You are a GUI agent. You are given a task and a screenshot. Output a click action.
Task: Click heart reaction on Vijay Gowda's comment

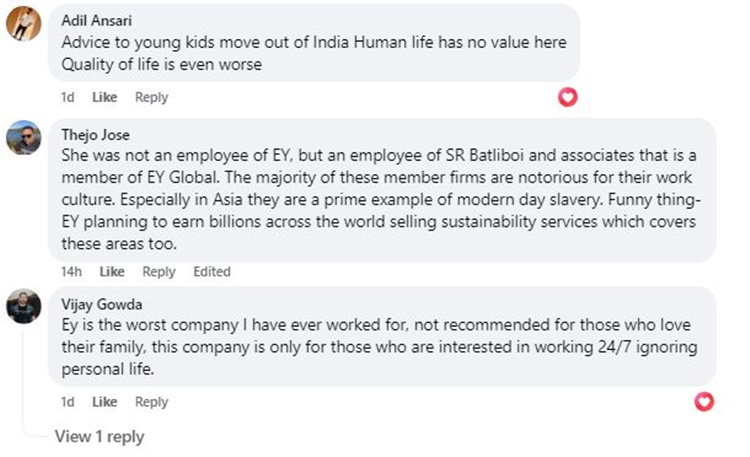coord(704,401)
